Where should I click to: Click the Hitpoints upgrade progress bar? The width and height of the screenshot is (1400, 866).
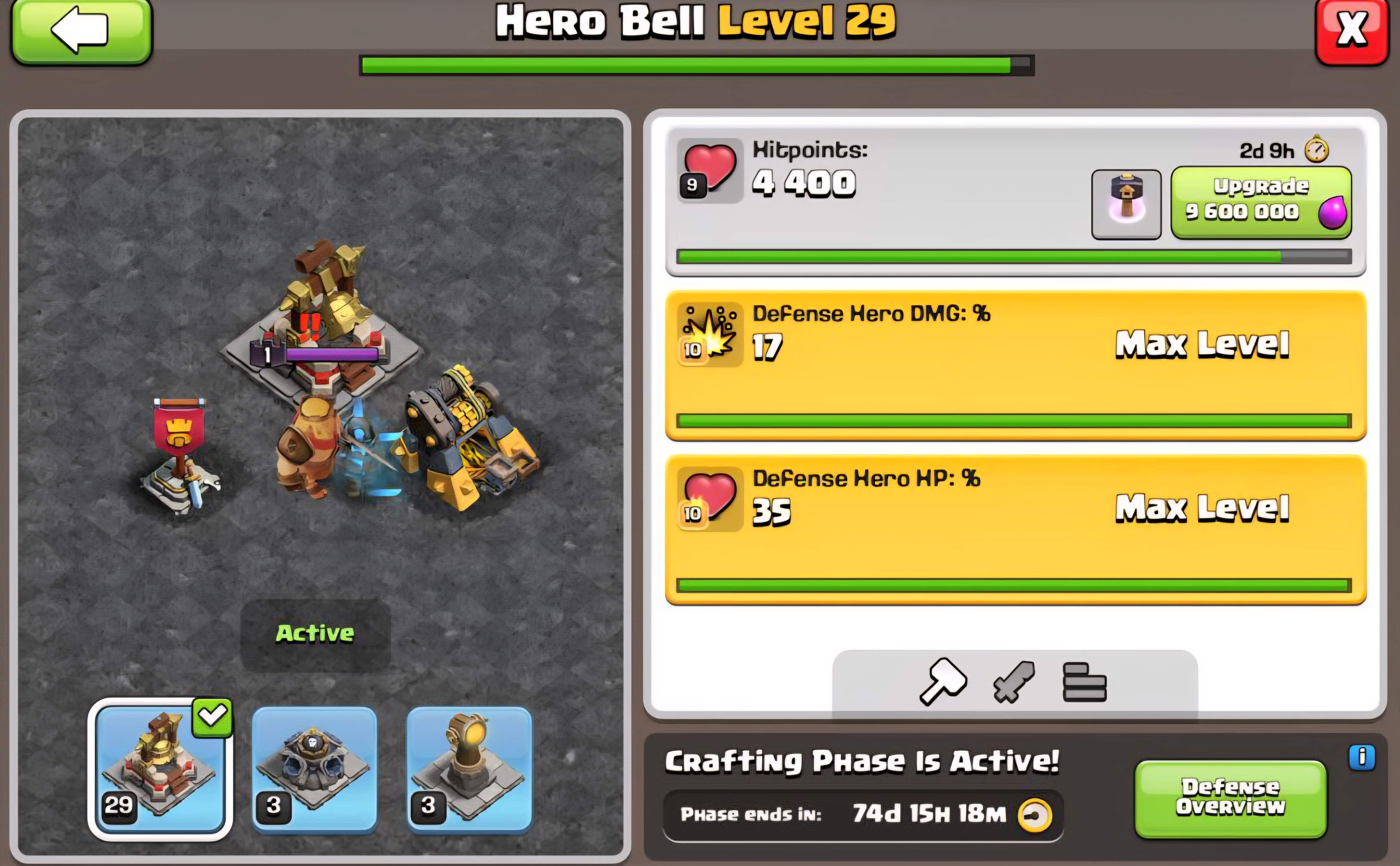point(1014,256)
